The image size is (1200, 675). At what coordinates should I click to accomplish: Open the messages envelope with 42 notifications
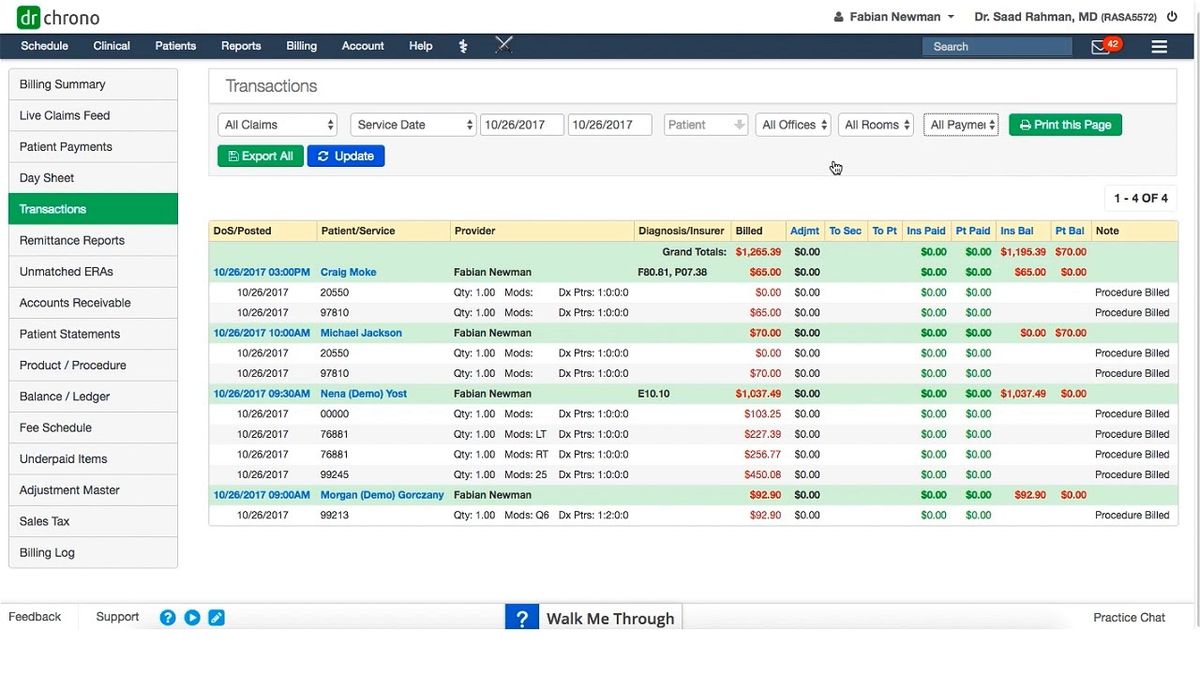(x=1101, y=46)
